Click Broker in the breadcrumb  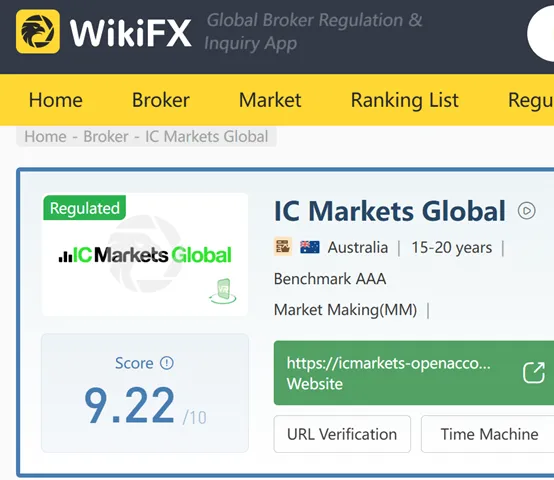pyautogui.click(x=106, y=137)
